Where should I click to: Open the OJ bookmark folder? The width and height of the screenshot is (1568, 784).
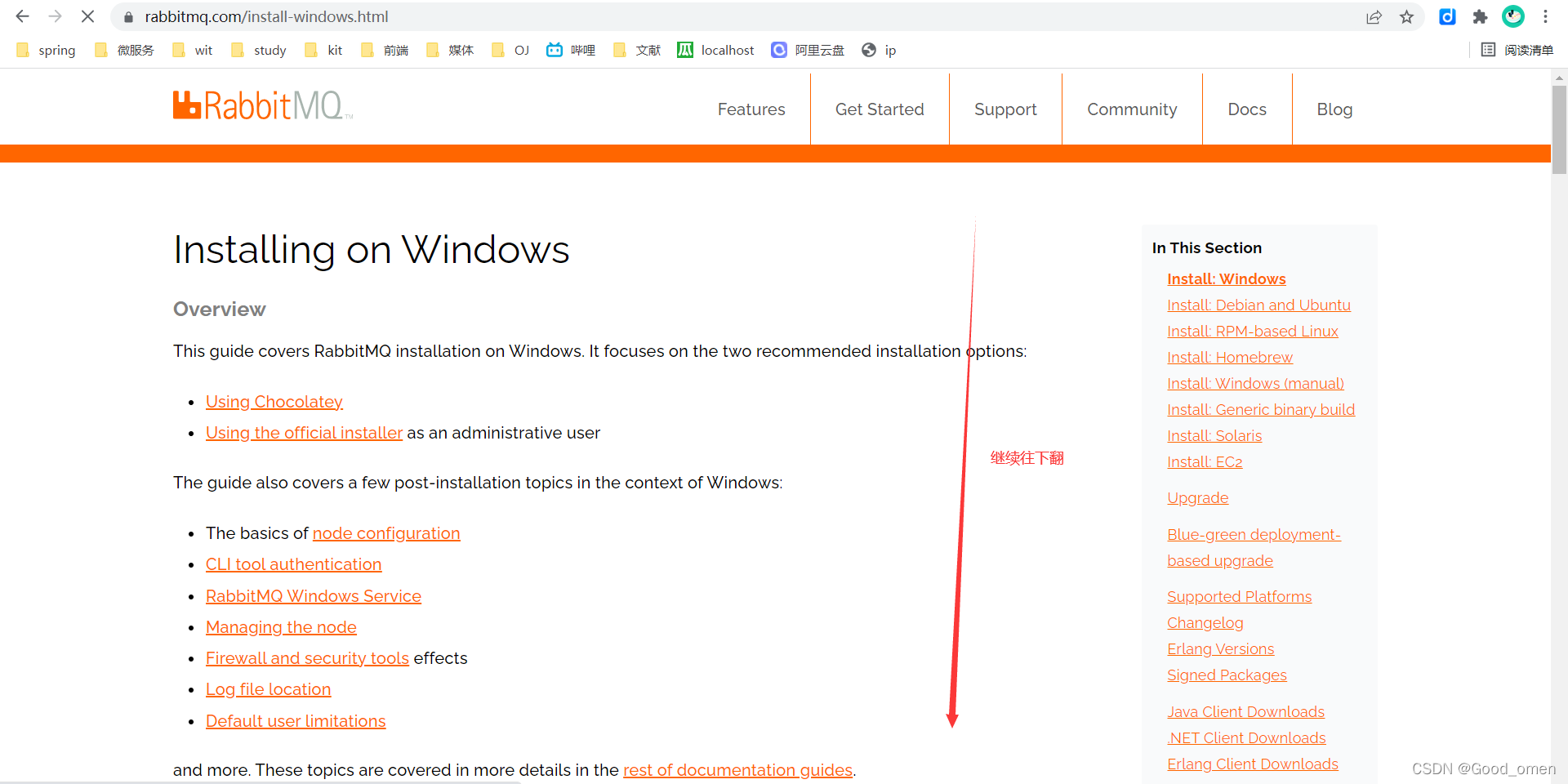pyautogui.click(x=511, y=50)
